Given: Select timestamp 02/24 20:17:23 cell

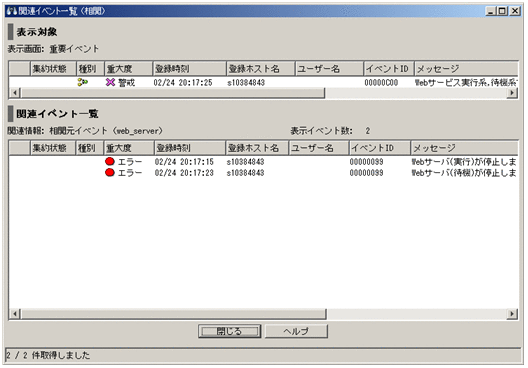Looking at the screenshot, I should click(184, 173).
